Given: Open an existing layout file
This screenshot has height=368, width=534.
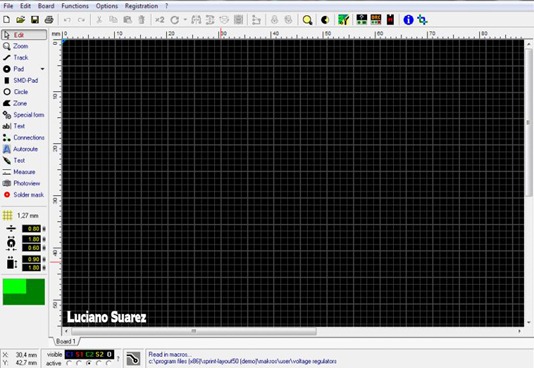Looking at the screenshot, I should [20, 20].
